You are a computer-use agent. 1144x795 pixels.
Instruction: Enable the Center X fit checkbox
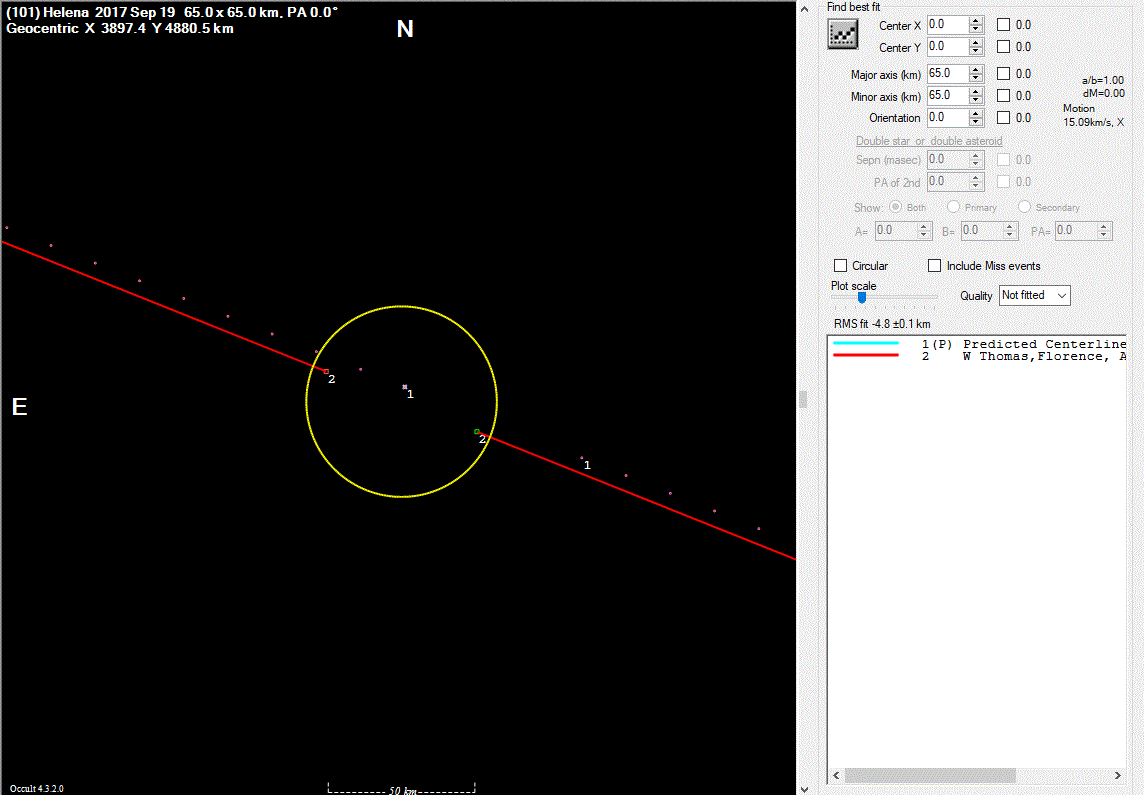[1003, 25]
